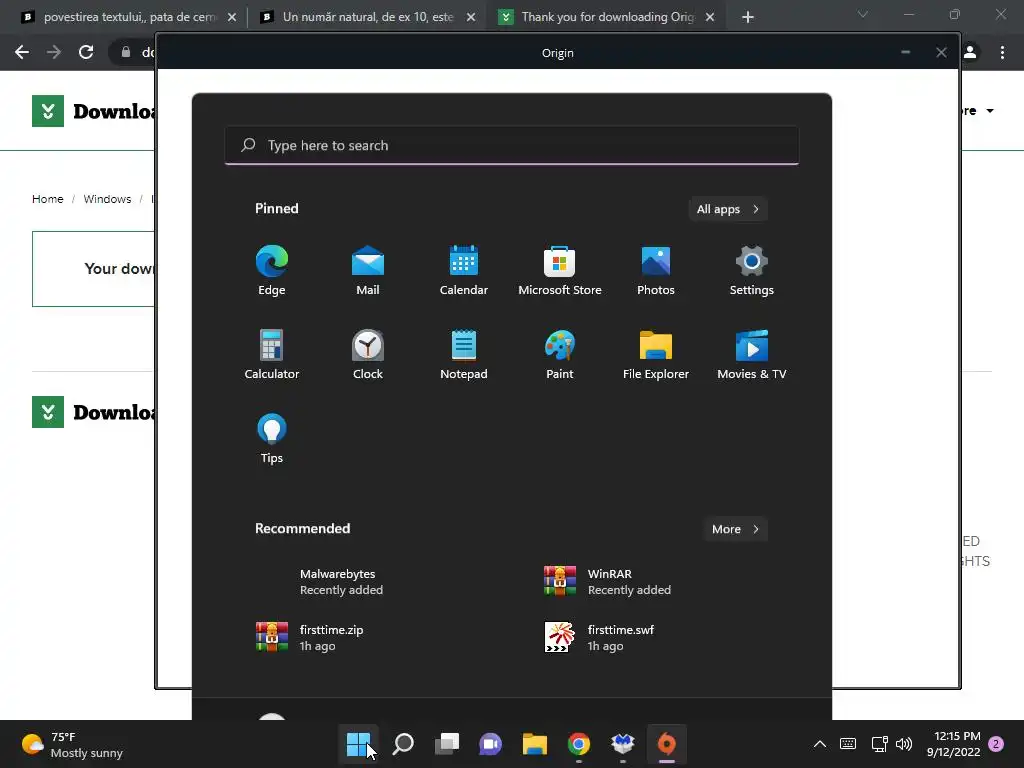Switch to povestirea textului Chrome tab
Image resolution: width=1024 pixels, height=768 pixels.
[129, 17]
